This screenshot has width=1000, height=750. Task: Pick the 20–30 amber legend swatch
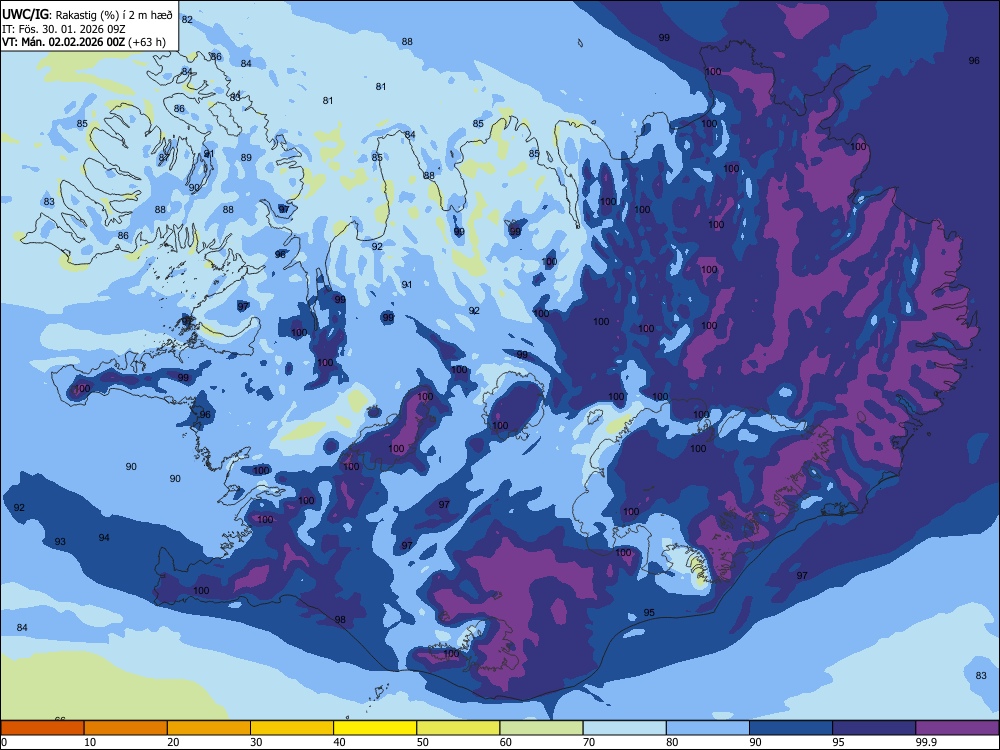pos(209,728)
